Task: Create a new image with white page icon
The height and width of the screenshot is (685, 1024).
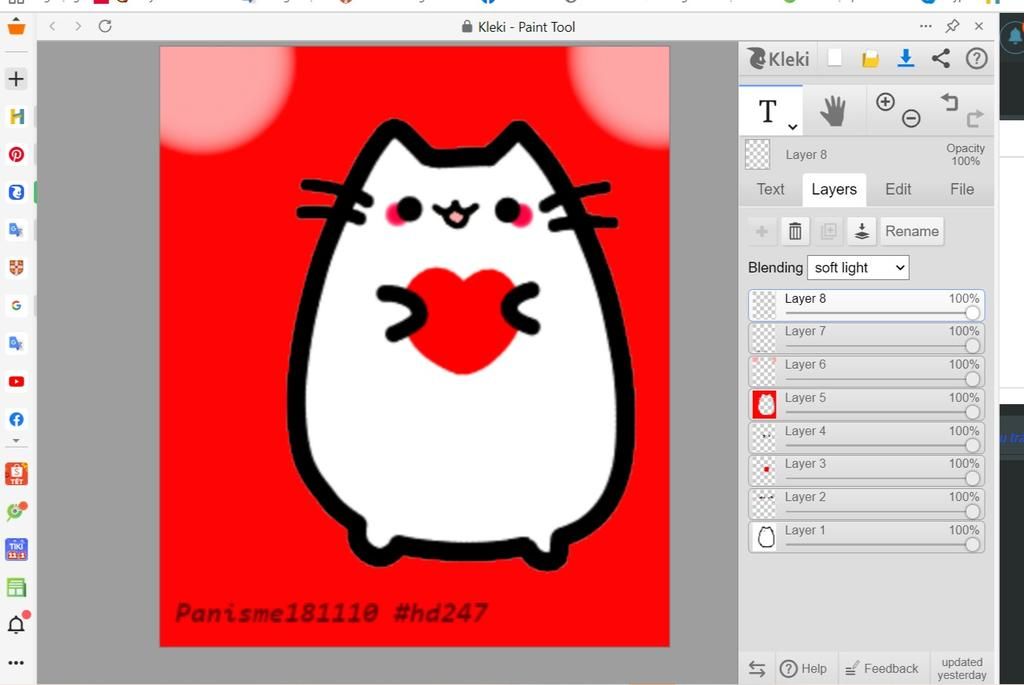Action: click(x=835, y=58)
